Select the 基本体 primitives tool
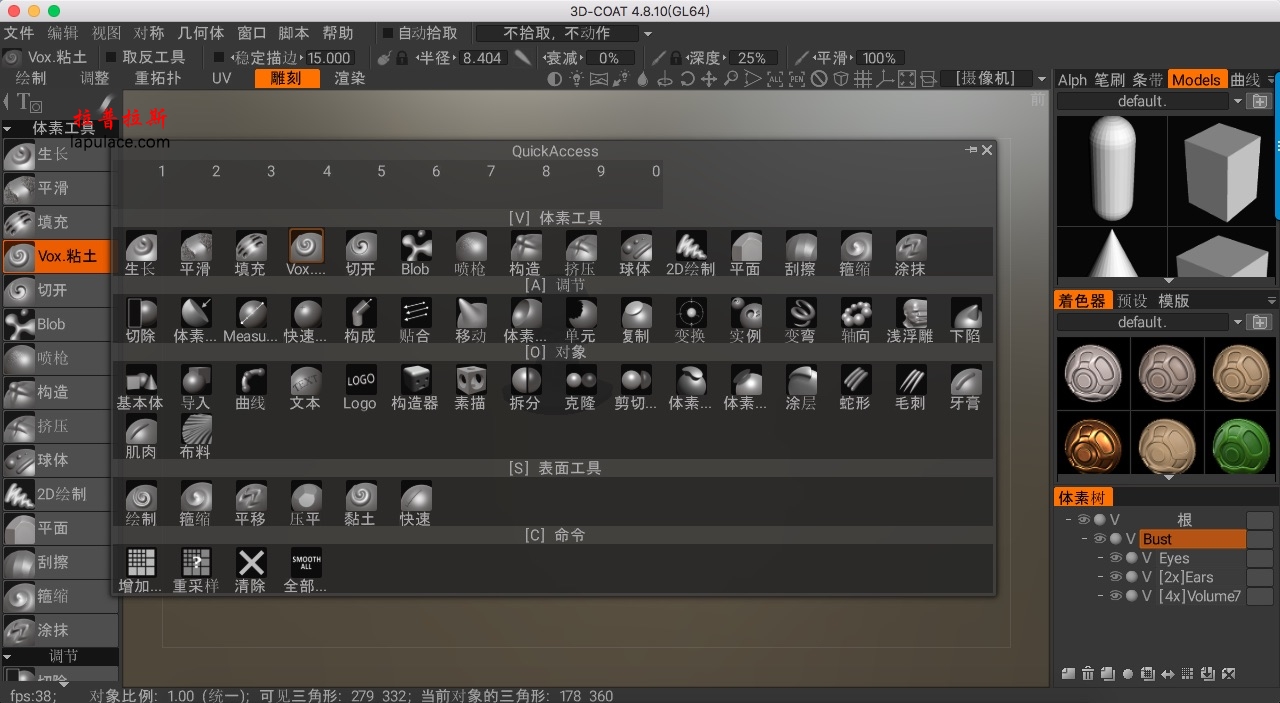This screenshot has height=703, width=1280. point(140,387)
